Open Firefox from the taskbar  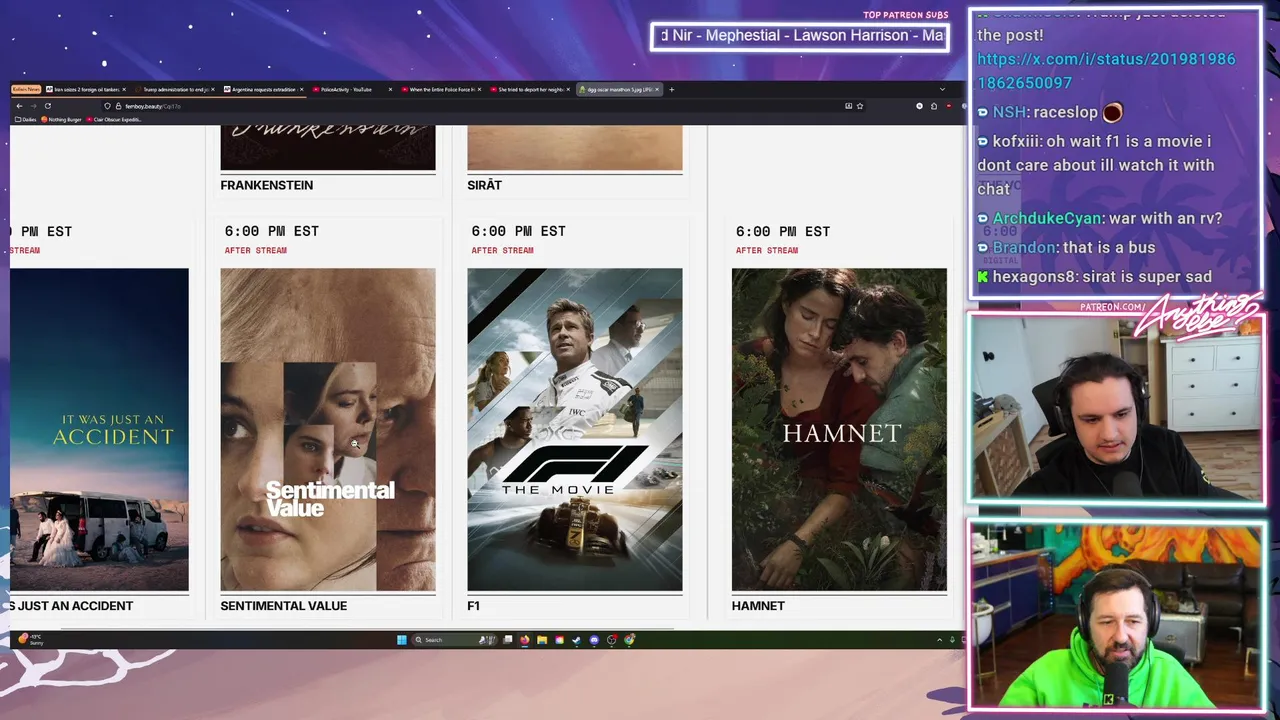[525, 640]
